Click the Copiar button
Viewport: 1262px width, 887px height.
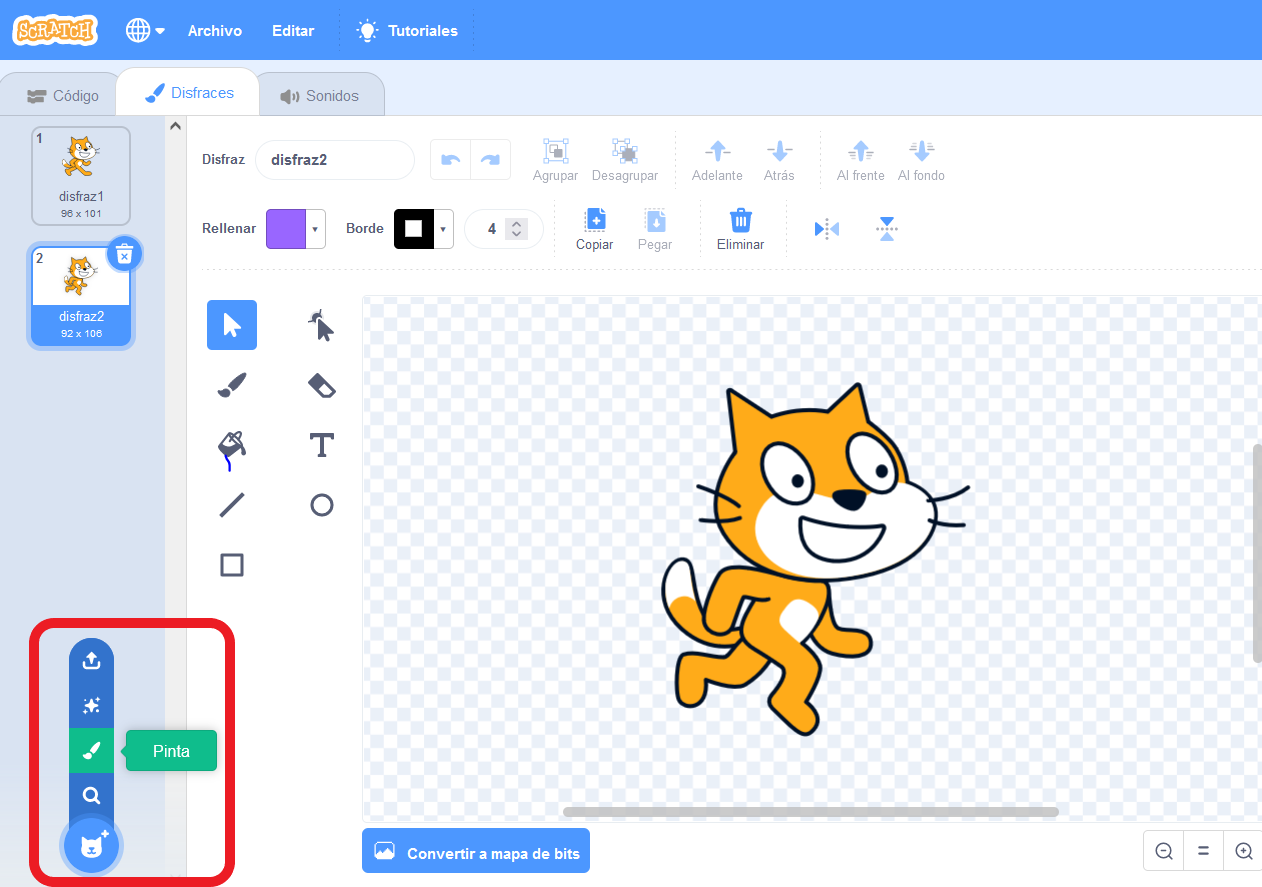click(x=595, y=229)
